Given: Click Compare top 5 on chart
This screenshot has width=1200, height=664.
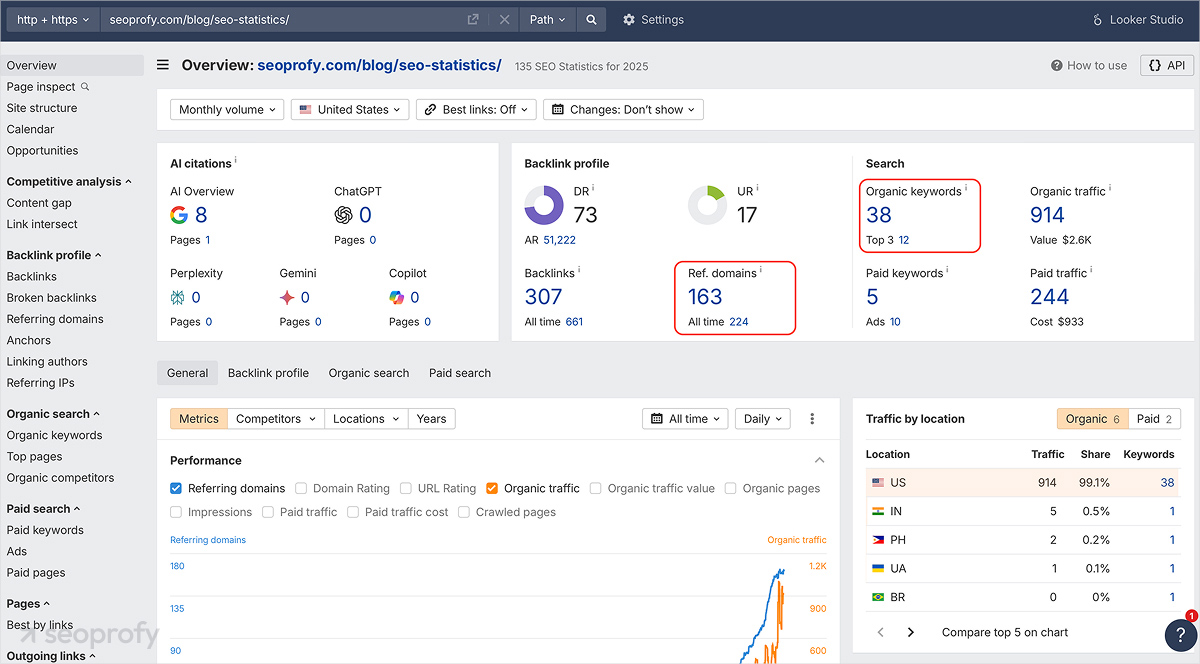Looking at the screenshot, I should [x=1004, y=632].
